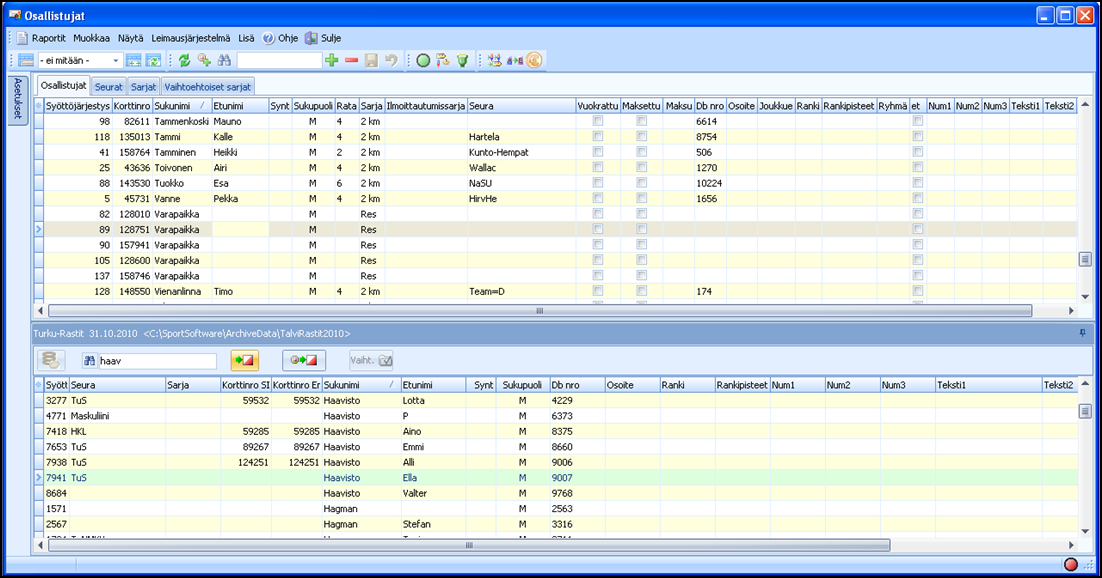Click the column-width table icon beside the filter dropdown
The height and width of the screenshot is (578, 1102).
(x=134, y=60)
